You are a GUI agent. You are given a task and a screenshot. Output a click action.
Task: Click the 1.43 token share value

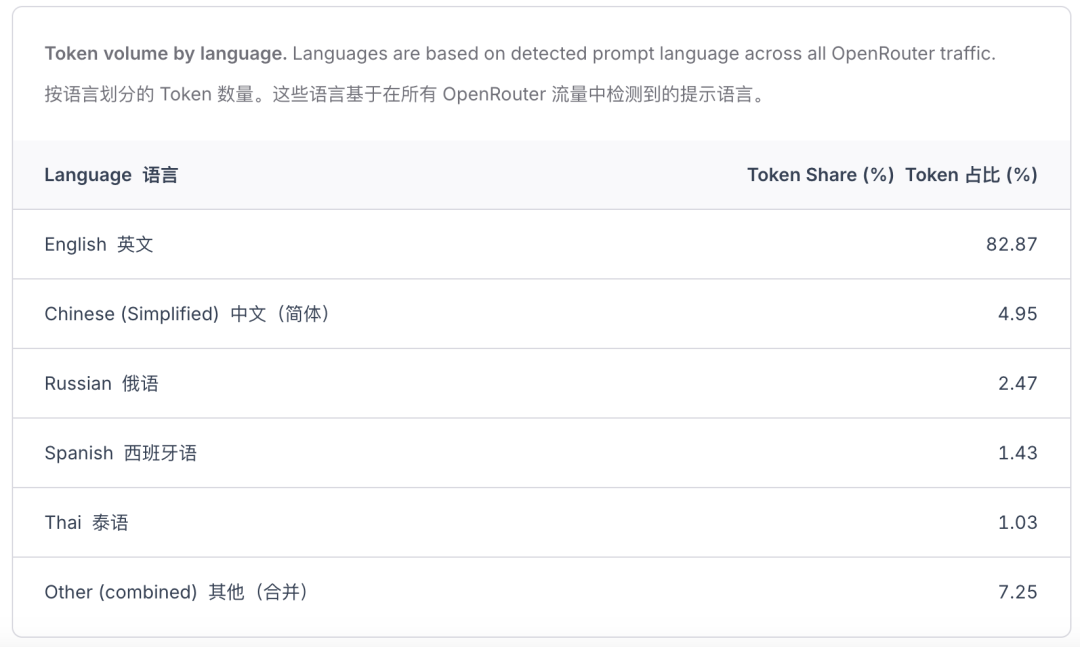tap(1017, 453)
